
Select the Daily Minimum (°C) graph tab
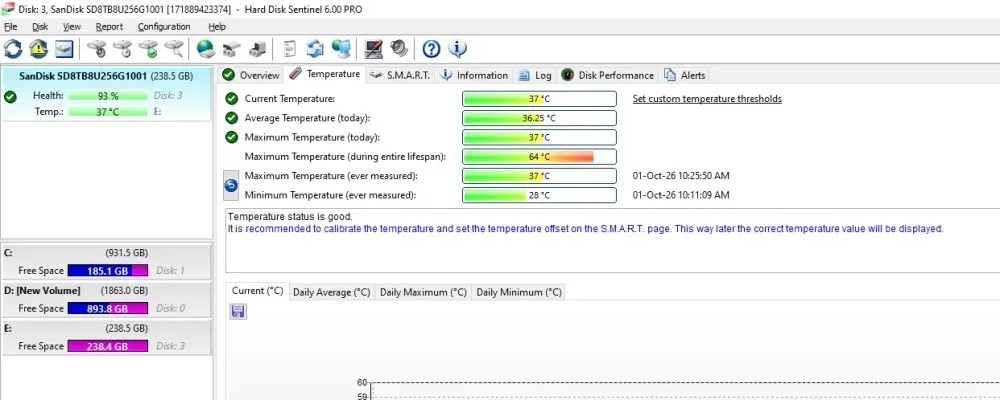click(519, 292)
